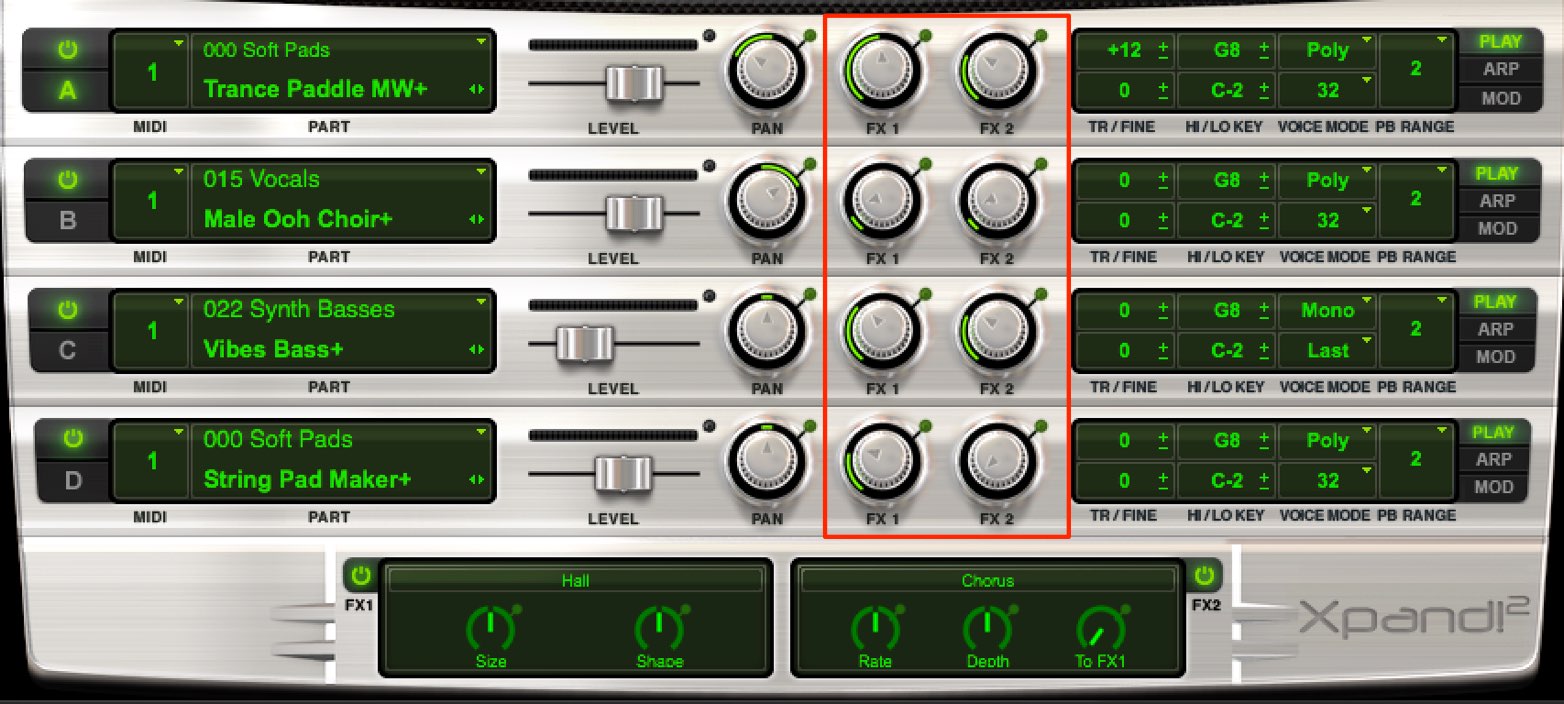Screen dimensions: 1564x704
Task: Toggle the power button for part A
Action: click(x=67, y=50)
